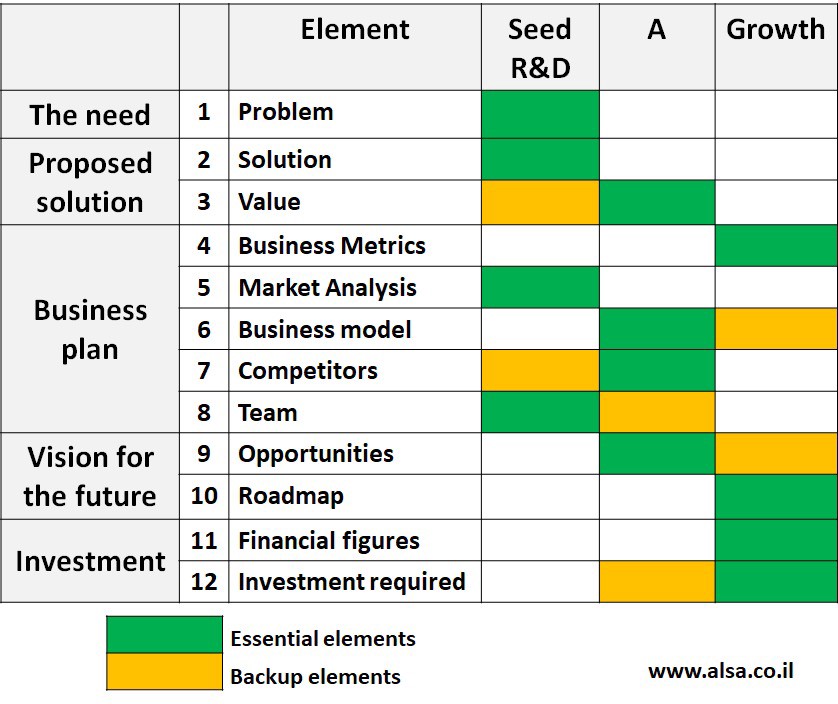
Task: Click the Investment required row label
Action: click(352, 582)
